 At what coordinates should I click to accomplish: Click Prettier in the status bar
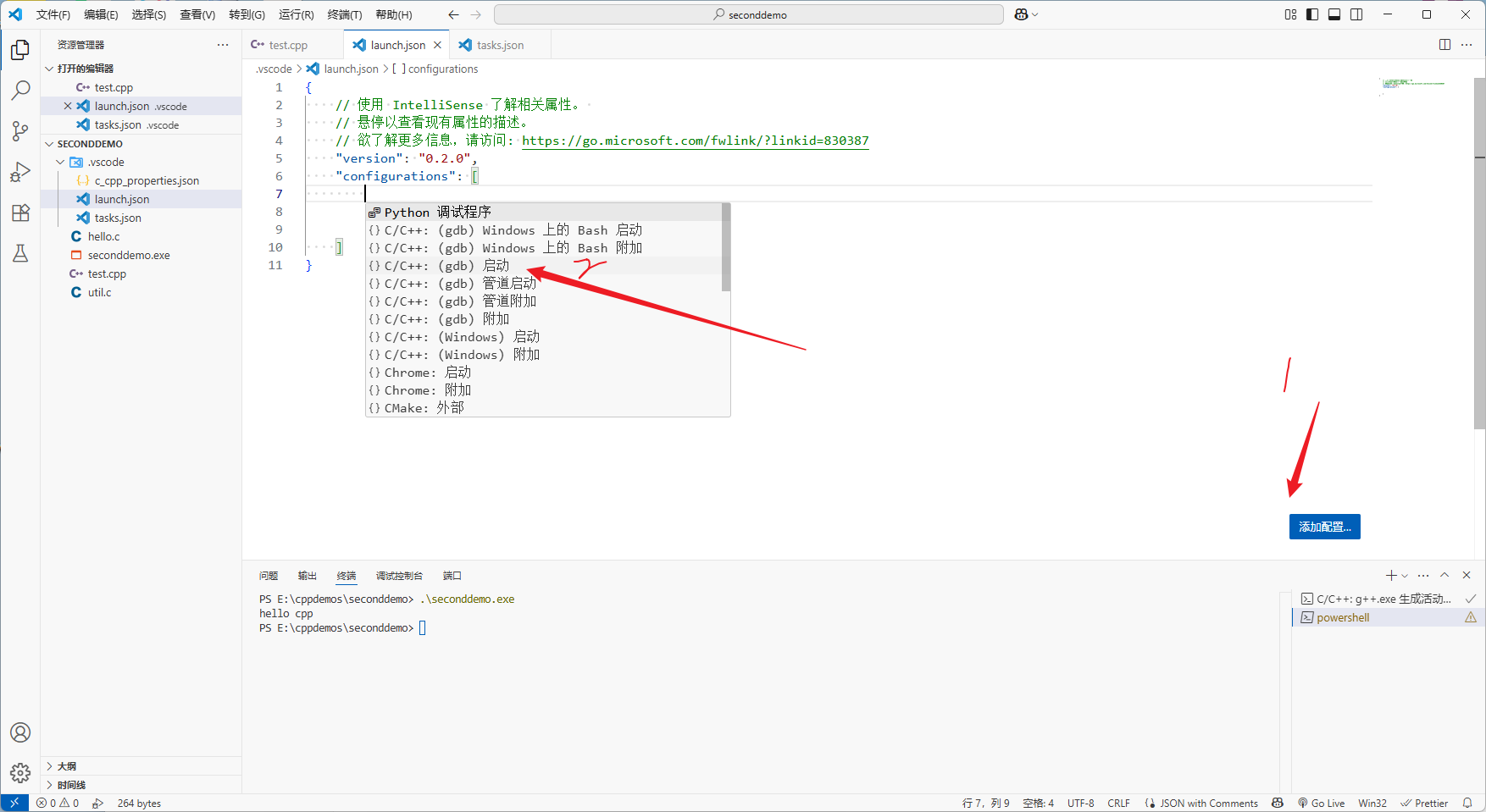[1424, 804]
